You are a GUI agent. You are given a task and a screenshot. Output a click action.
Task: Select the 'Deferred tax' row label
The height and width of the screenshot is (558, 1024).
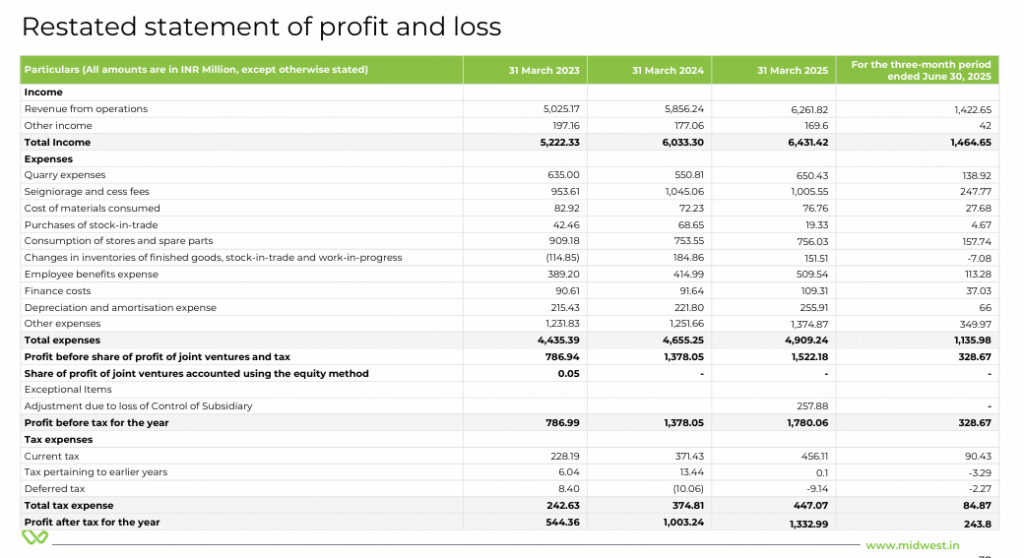tap(53, 489)
